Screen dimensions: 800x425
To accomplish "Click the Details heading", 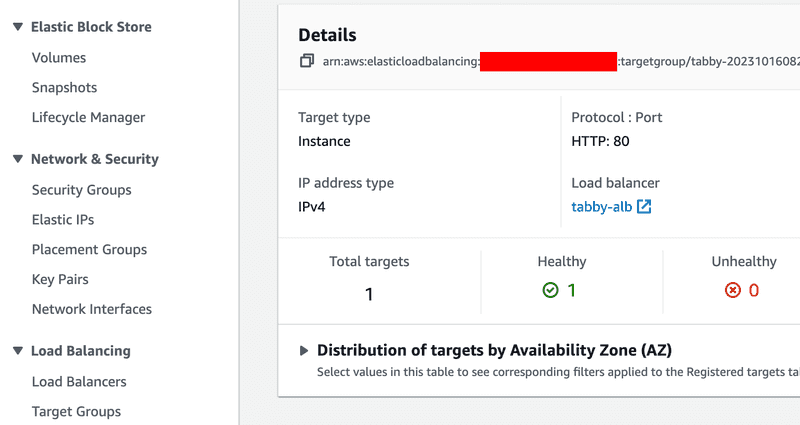I will (x=327, y=35).
